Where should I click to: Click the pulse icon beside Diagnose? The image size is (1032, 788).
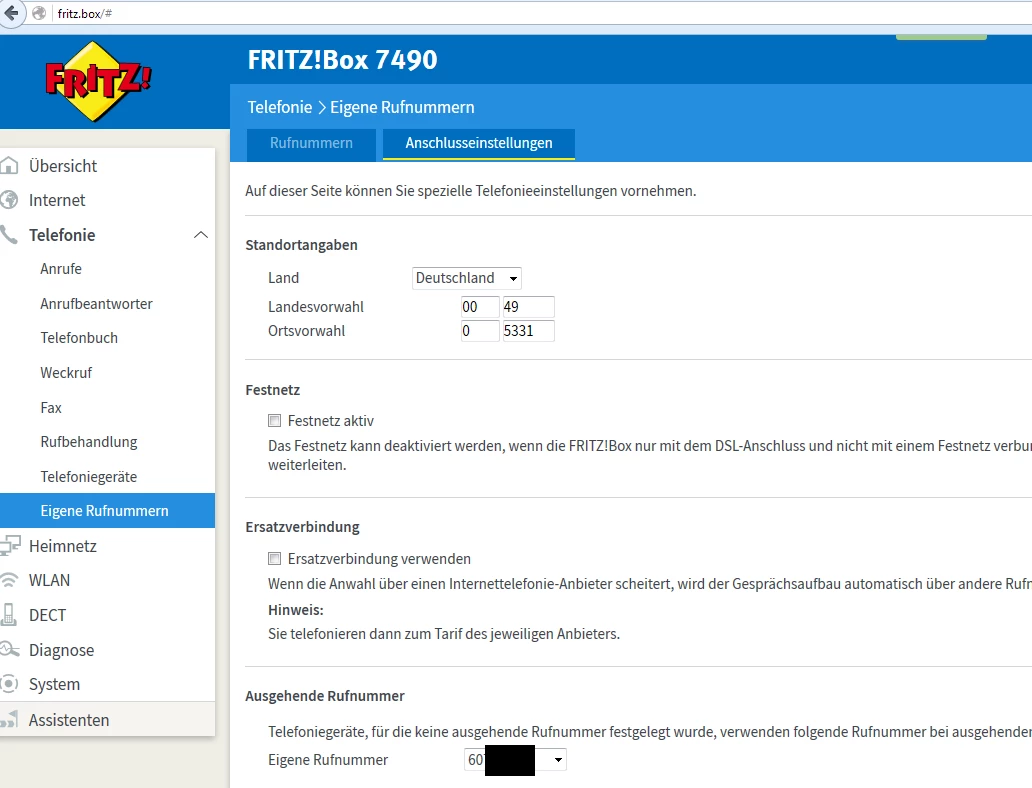[9, 650]
